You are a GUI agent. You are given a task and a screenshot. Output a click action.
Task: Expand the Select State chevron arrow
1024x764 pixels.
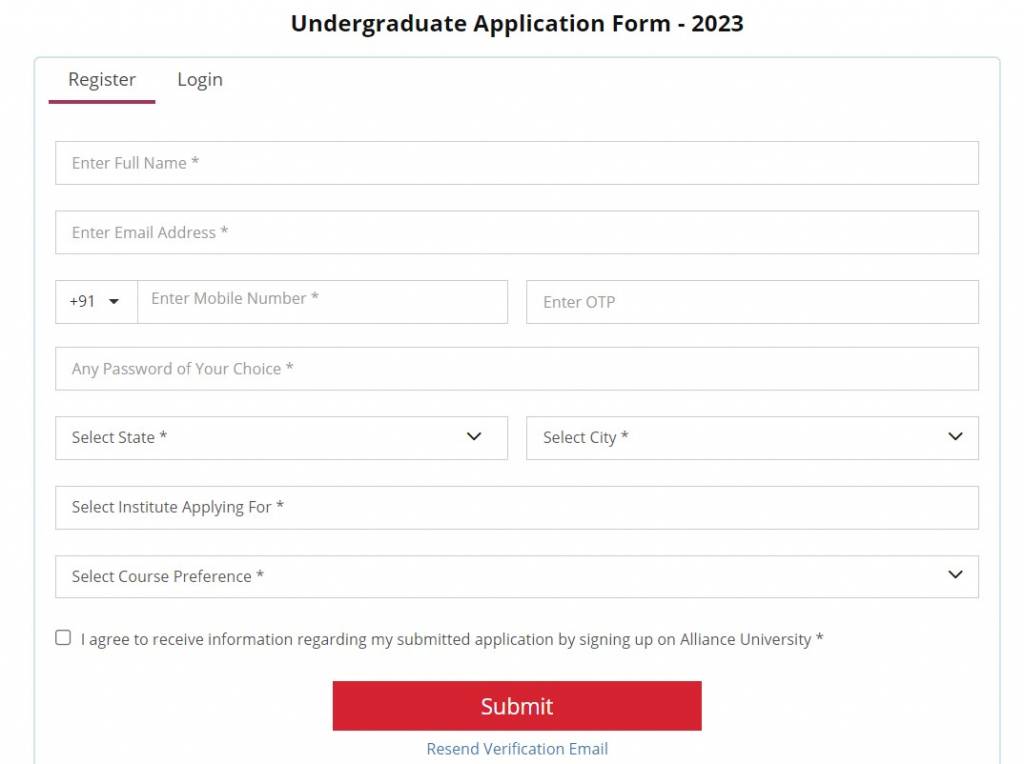coord(473,437)
